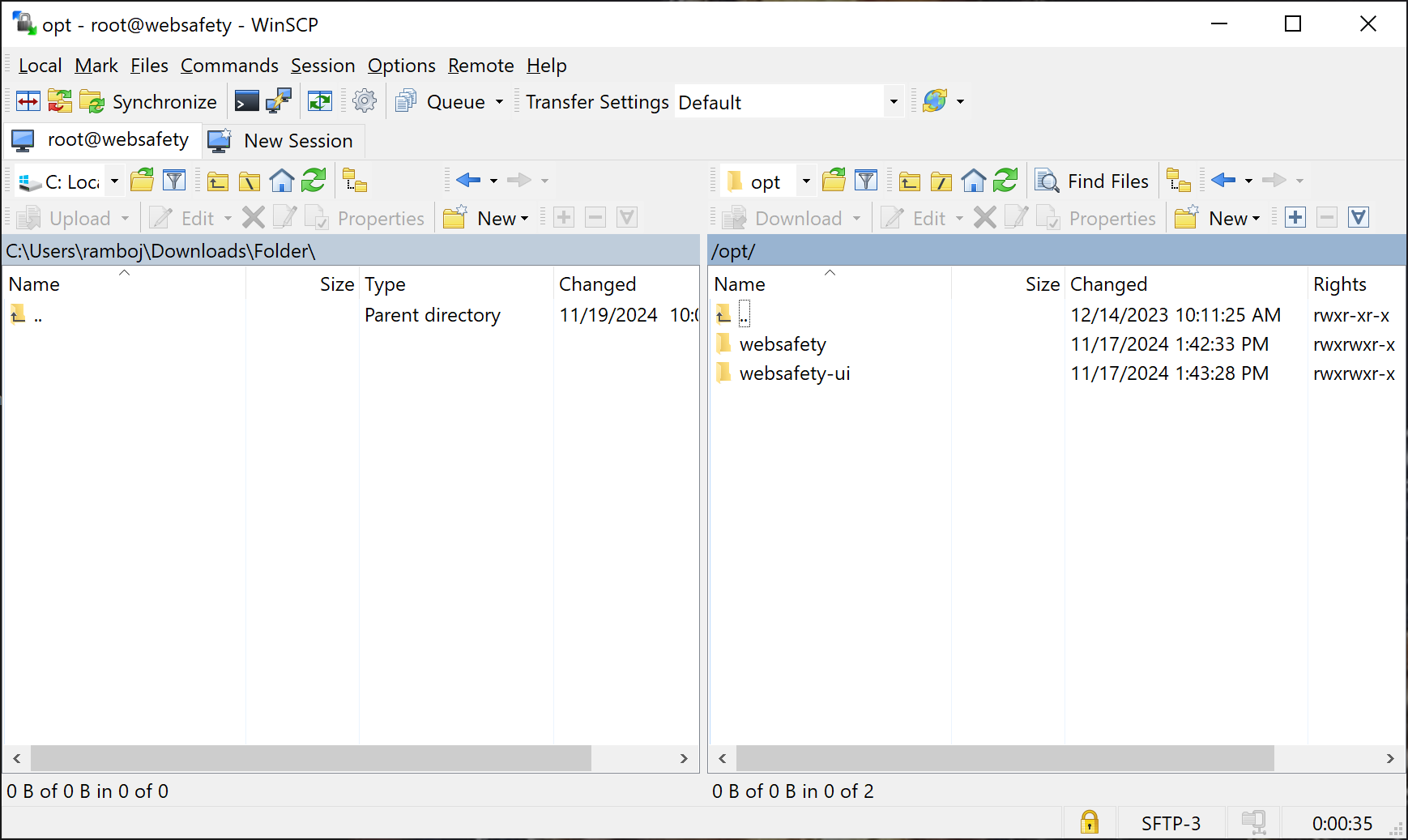Viewport: 1408px width, 840px height.
Task: Click the Queue button
Action: (x=442, y=101)
